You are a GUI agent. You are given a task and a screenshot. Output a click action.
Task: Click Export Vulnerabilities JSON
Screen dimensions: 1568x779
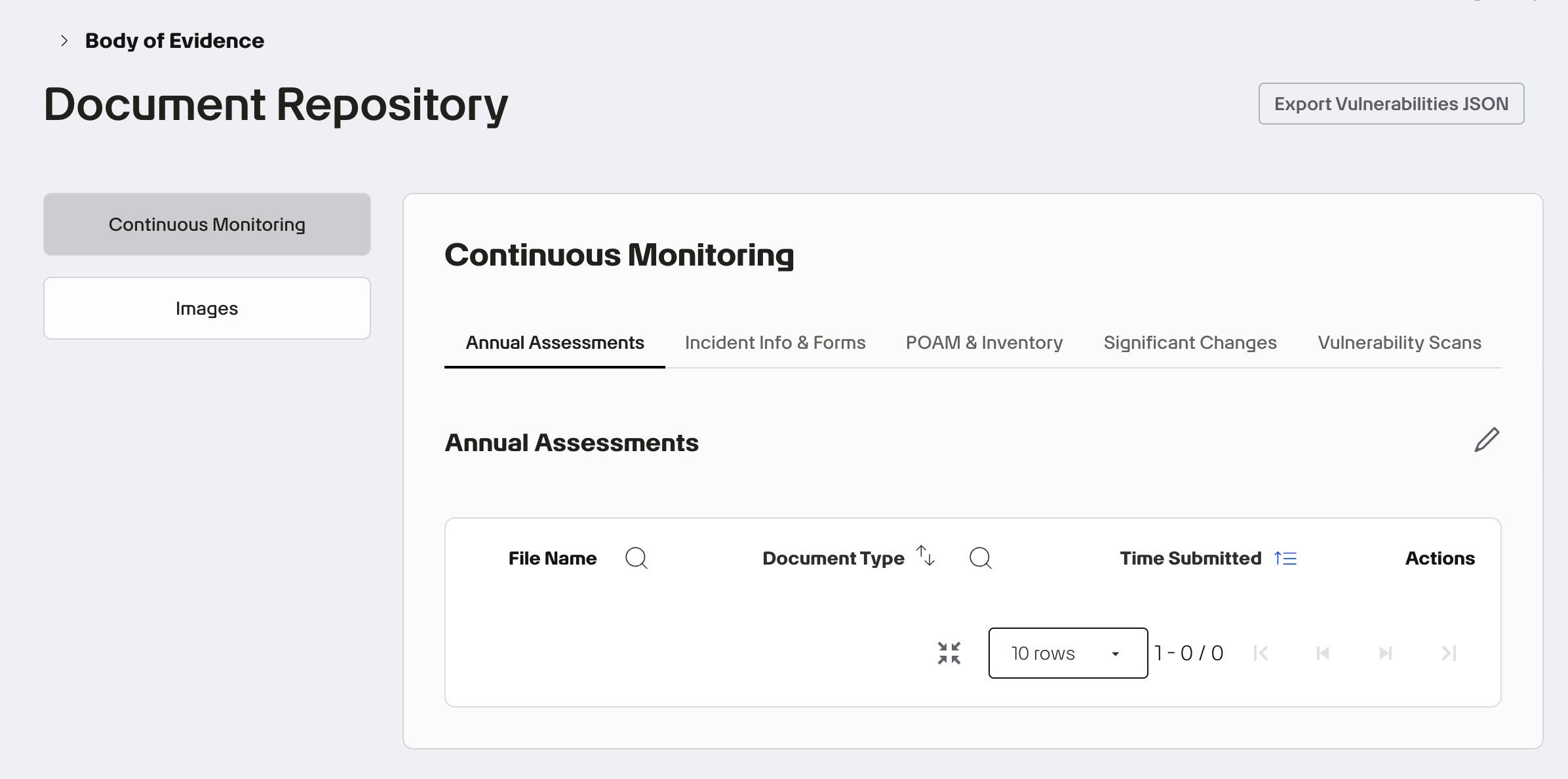(1390, 103)
